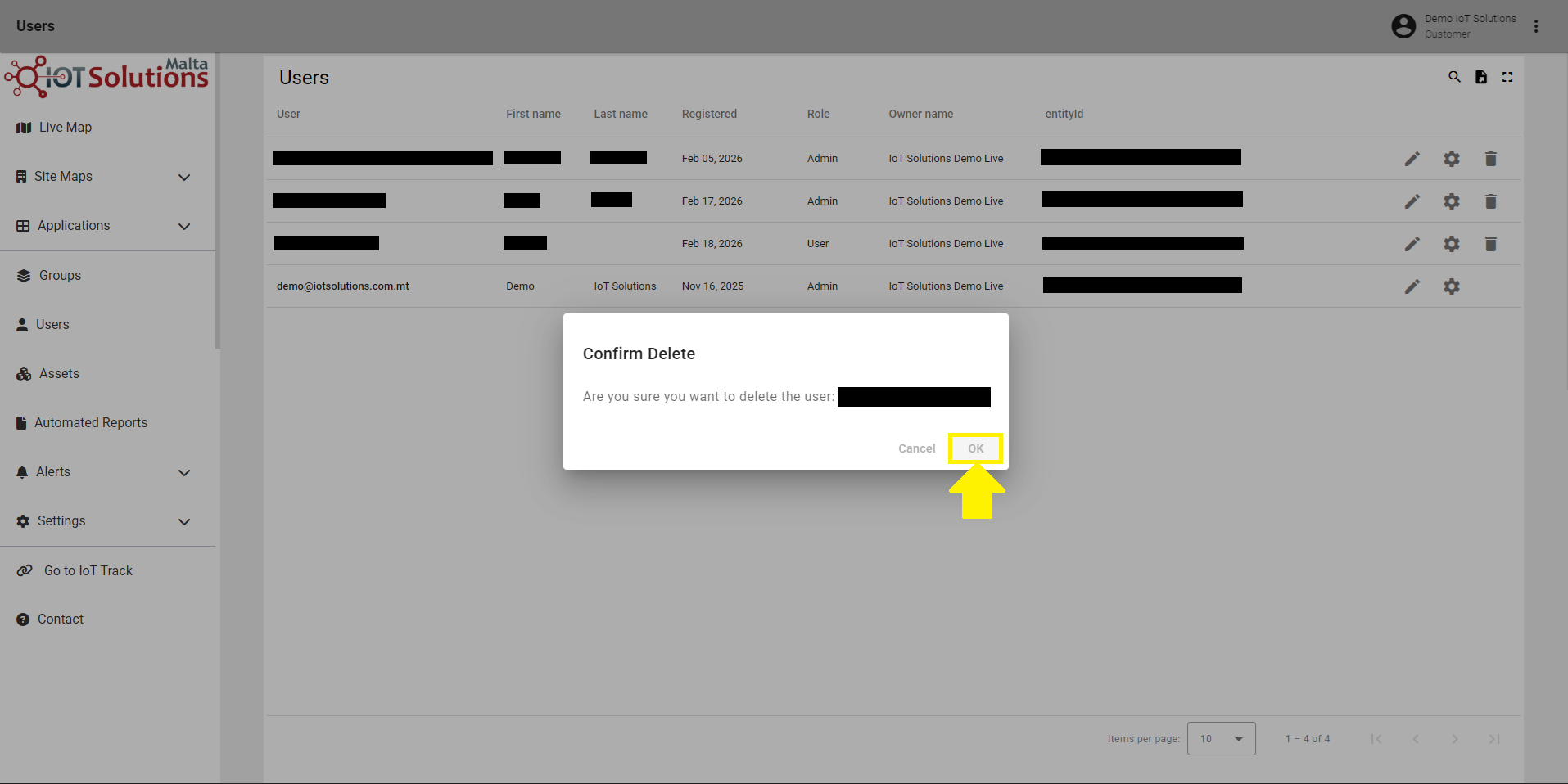Sort by the Role column header
This screenshot has width=1568, height=784.
click(x=818, y=114)
